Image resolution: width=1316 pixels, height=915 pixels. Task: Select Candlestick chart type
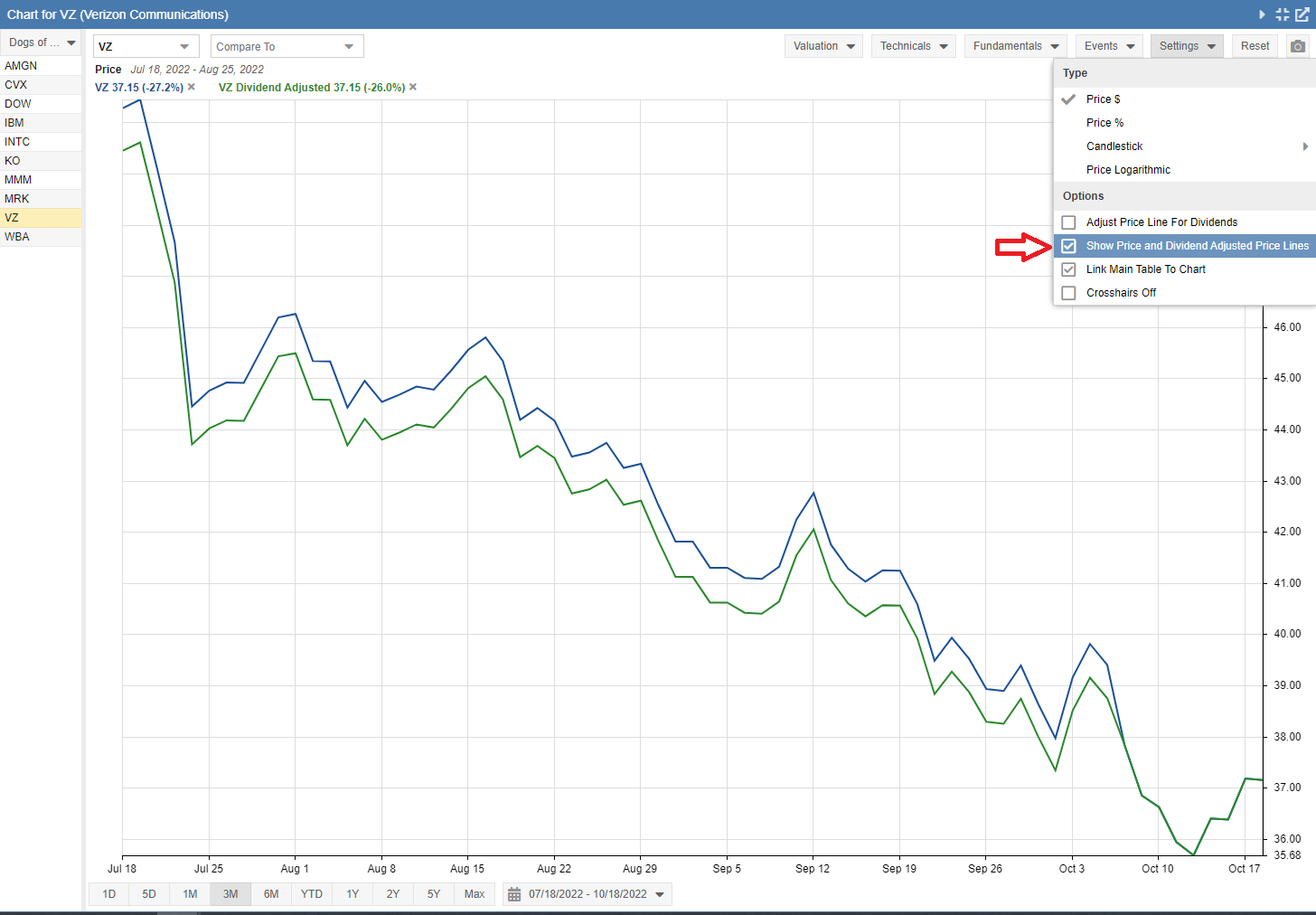[1185, 146]
